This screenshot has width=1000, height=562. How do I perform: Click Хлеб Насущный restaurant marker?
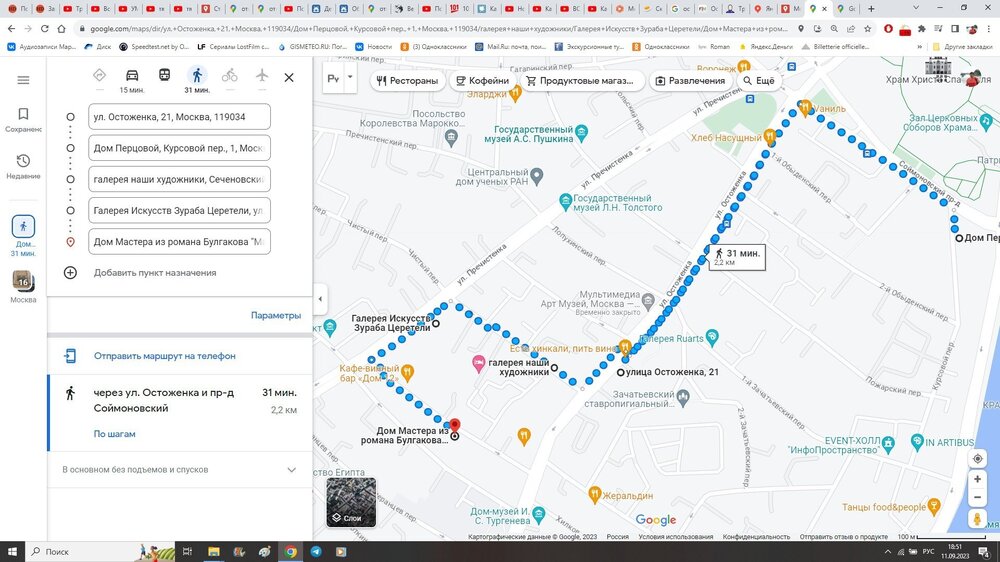(770, 136)
